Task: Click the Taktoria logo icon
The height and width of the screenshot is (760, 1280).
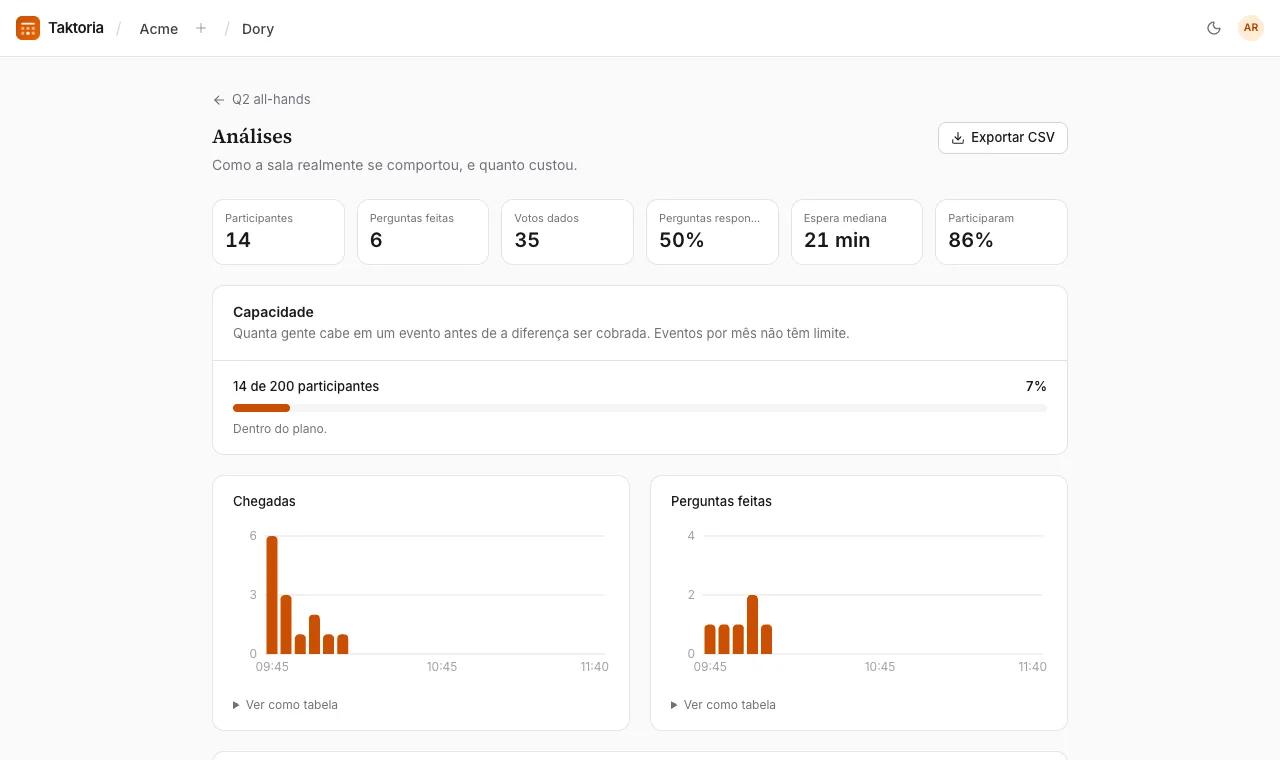Action: 28,28
